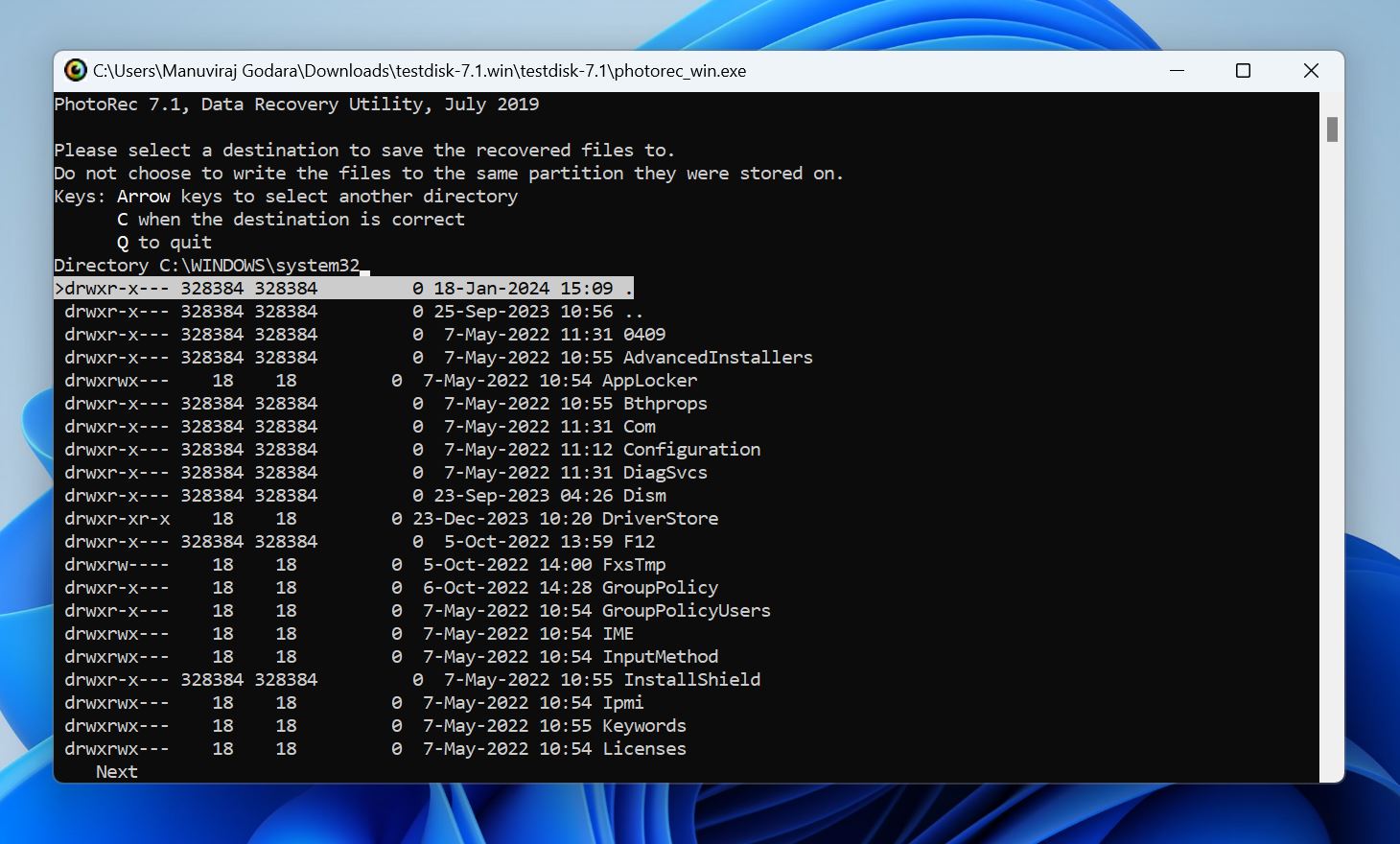
Task: Select the DriverStore directory
Action: 391,518
